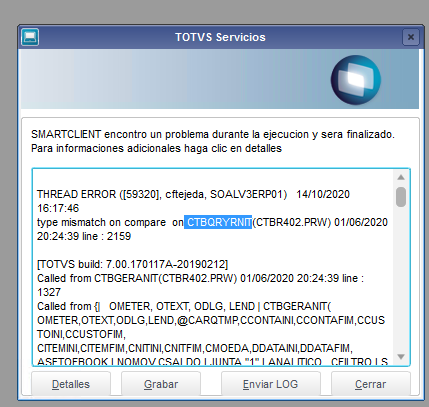429x407 pixels.
Task: Close the TOTVS Servicios dialog
Action: click(x=411, y=37)
